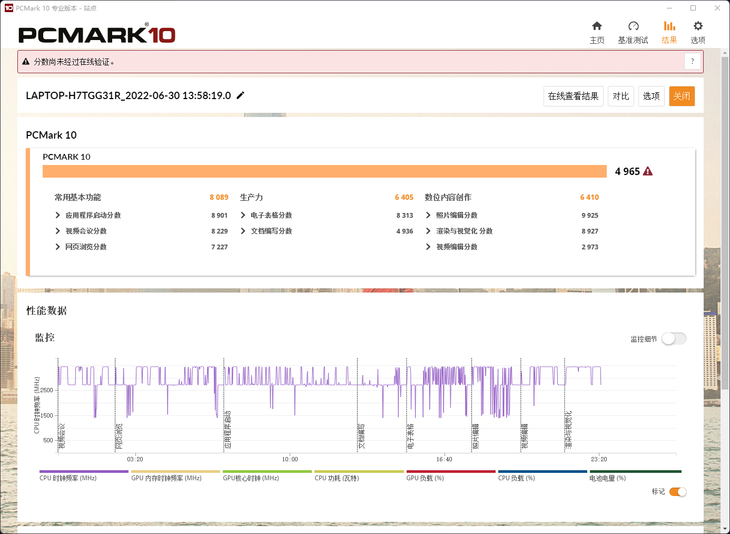Screen dimensions: 730x534
Task: Click the 对比 compare button
Action: tap(621, 96)
